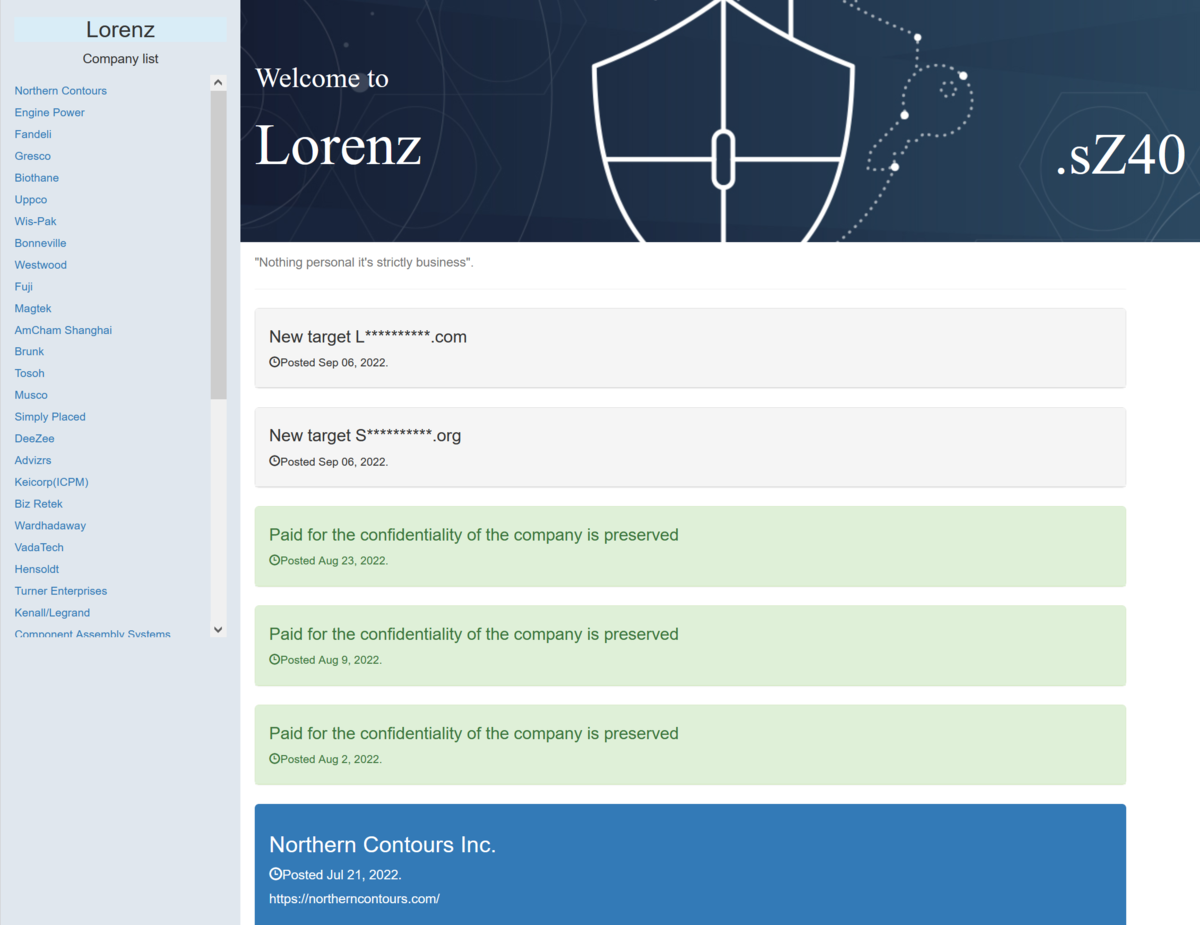This screenshot has width=1200, height=925.
Task: Click the clock icon on the Aug 9 paid post
Action: (x=275, y=659)
